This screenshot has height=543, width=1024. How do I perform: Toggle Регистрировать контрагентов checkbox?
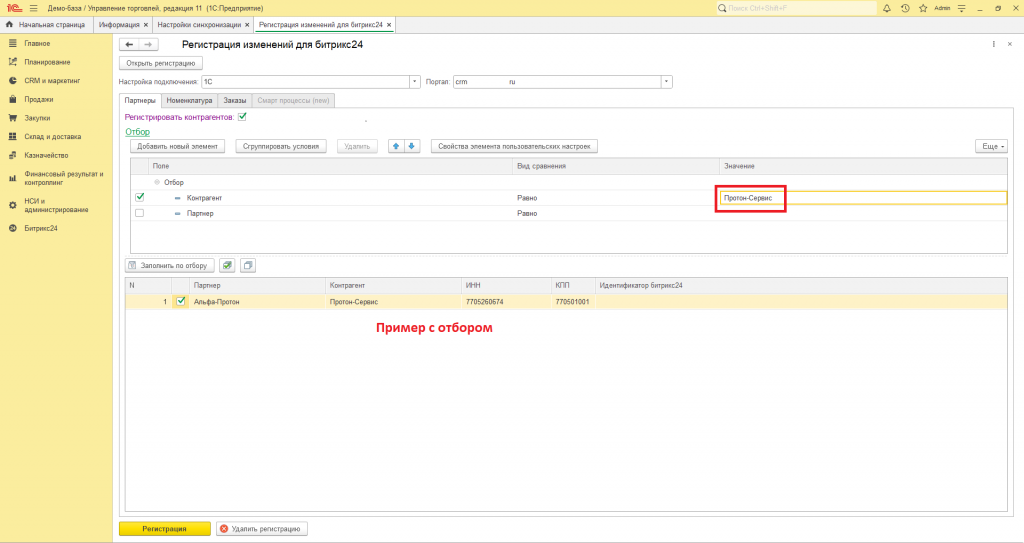coord(242,117)
